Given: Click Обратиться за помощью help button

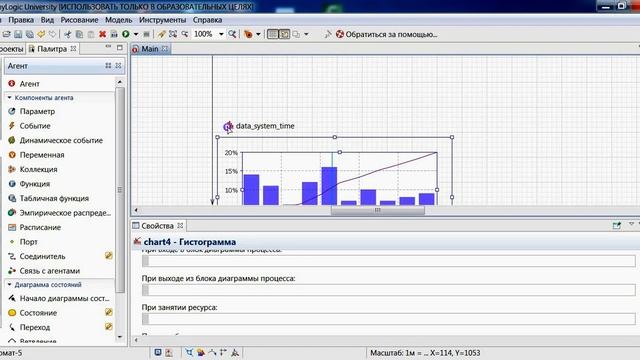Looking at the screenshot, I should (386, 34).
